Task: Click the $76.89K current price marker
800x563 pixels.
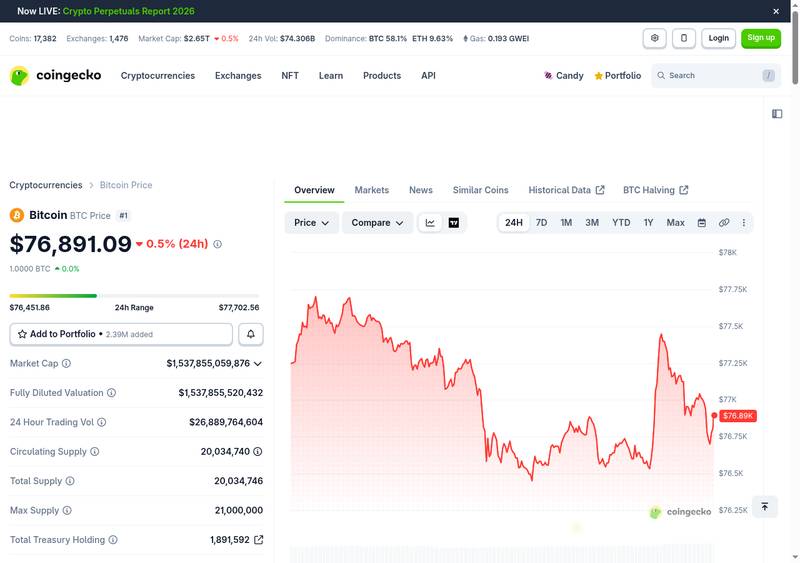Action: point(738,415)
